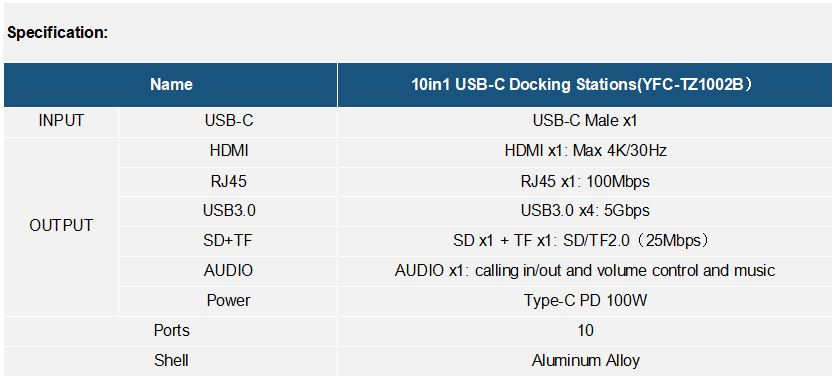
Task: Click the 10in1 USB-C Docking Stations header
Action: [585, 85]
